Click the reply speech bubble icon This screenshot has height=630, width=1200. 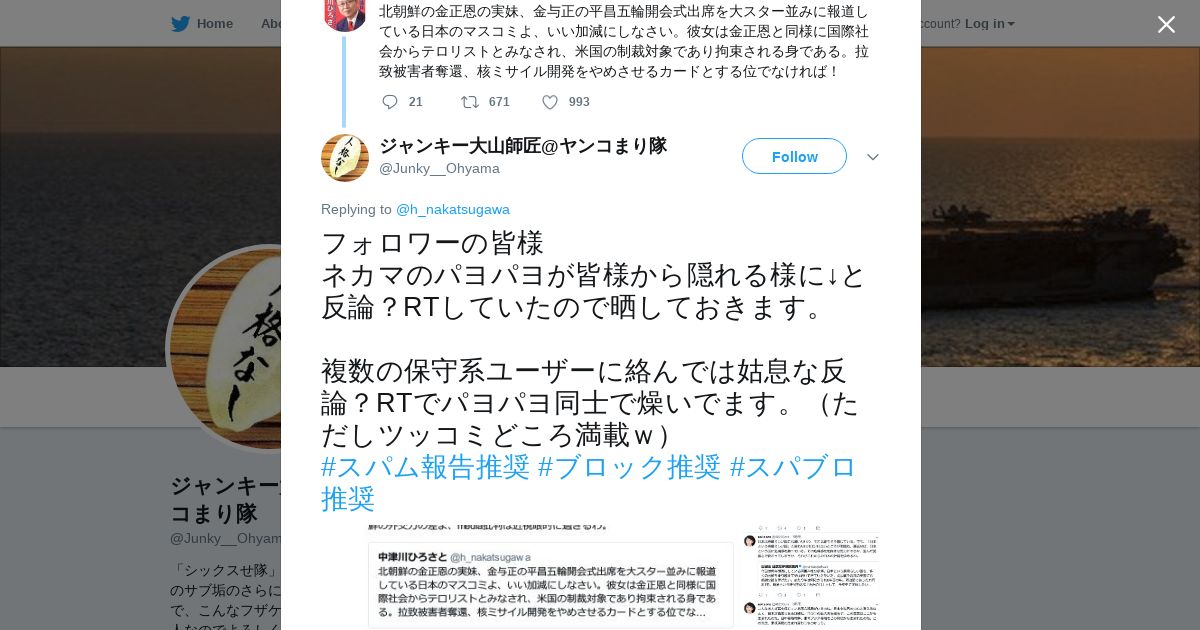390,102
